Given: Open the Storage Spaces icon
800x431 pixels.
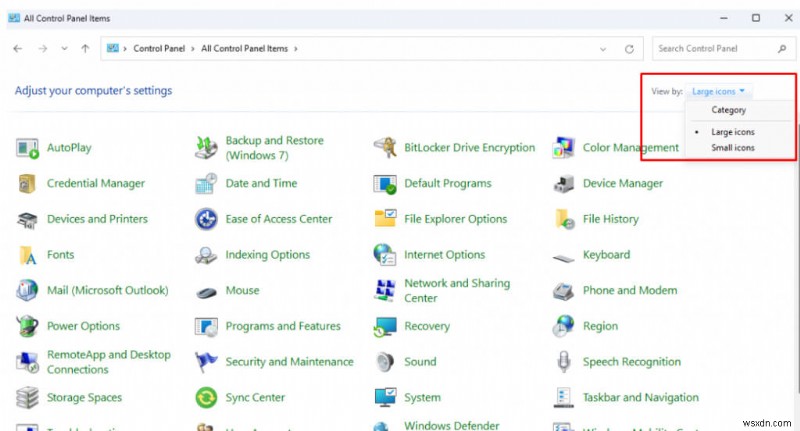Looking at the screenshot, I should tap(27, 398).
